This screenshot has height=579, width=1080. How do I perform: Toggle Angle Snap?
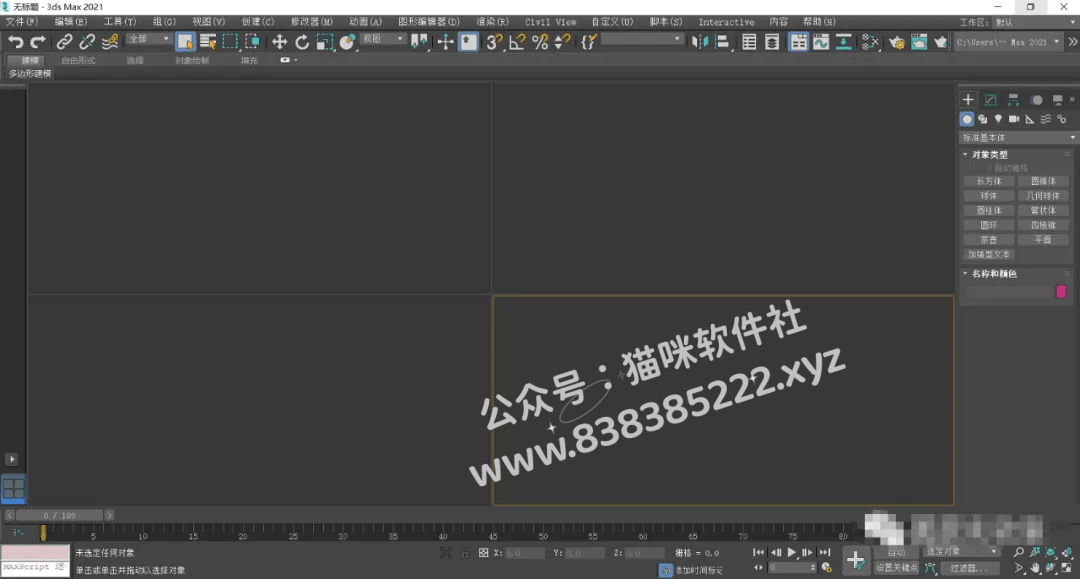coord(517,42)
